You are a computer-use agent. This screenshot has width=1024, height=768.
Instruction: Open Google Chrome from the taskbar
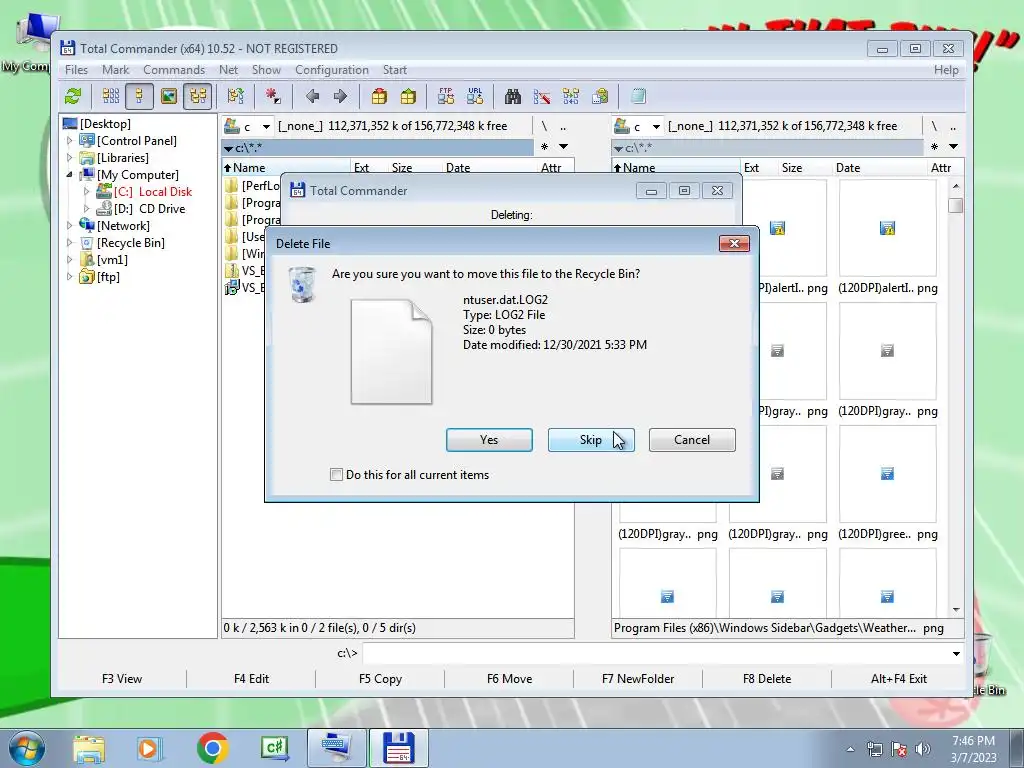tap(212, 748)
